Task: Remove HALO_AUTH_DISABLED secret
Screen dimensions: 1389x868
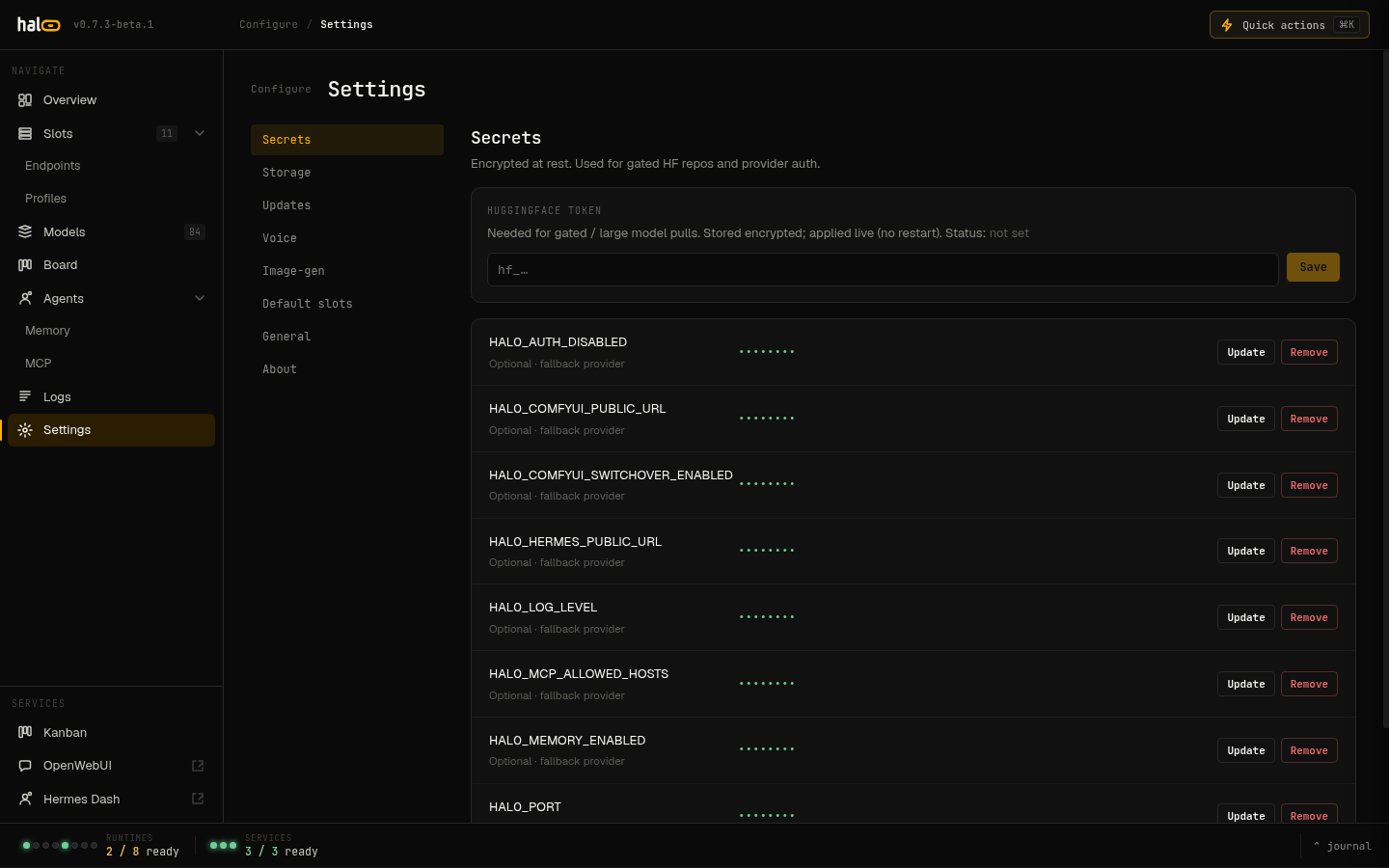Action: (x=1309, y=352)
